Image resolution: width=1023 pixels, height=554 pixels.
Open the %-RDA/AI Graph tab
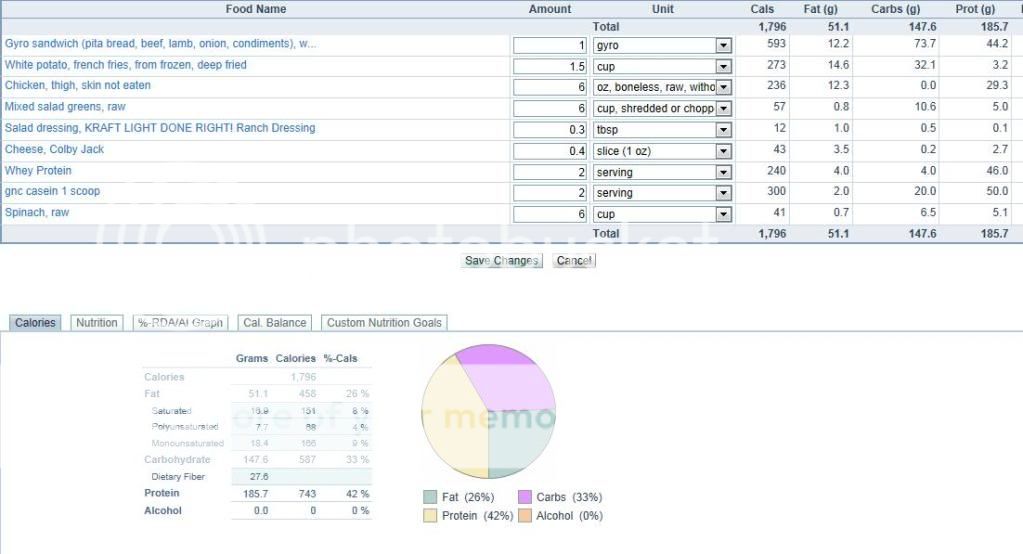coord(180,323)
